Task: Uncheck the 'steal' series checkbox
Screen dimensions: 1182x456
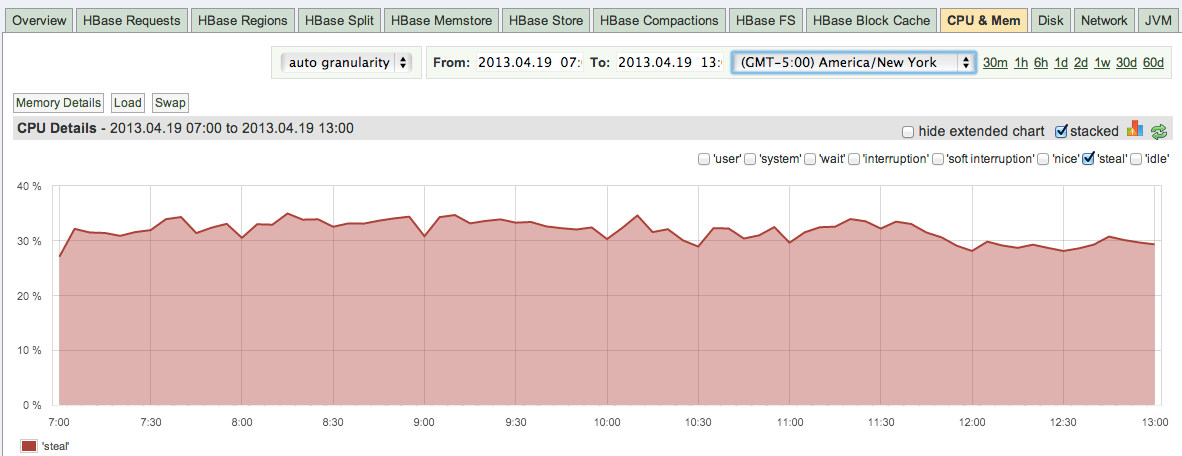Action: (1088, 159)
